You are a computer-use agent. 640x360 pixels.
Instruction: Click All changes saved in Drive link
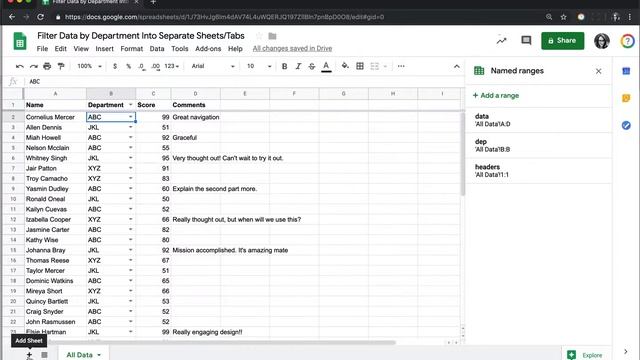[x=292, y=49]
